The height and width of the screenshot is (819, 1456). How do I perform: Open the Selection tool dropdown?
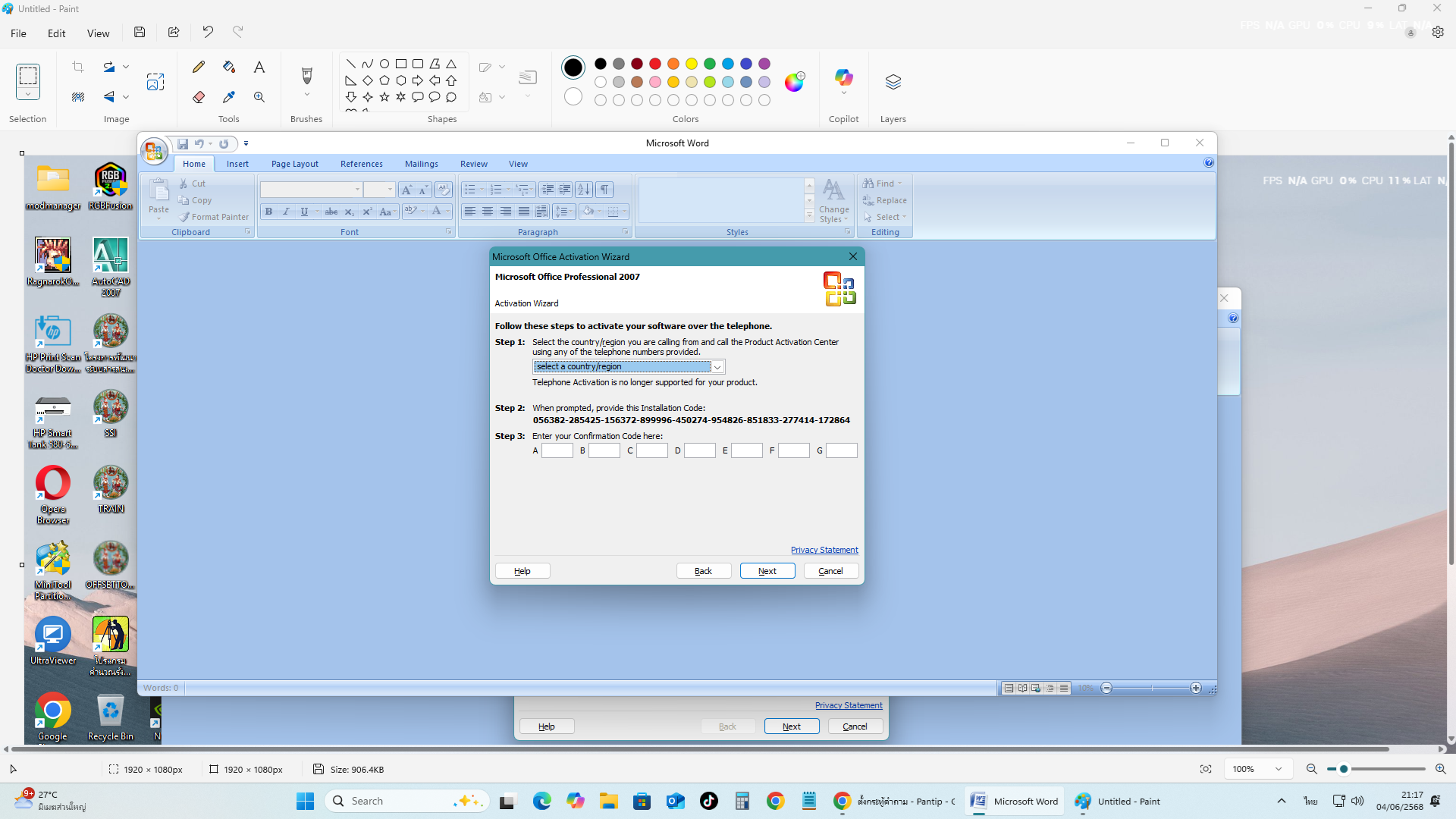tap(28, 95)
